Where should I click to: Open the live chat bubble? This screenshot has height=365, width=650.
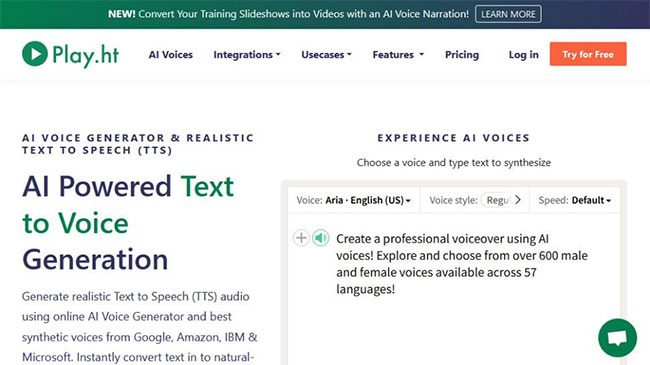(x=617, y=338)
